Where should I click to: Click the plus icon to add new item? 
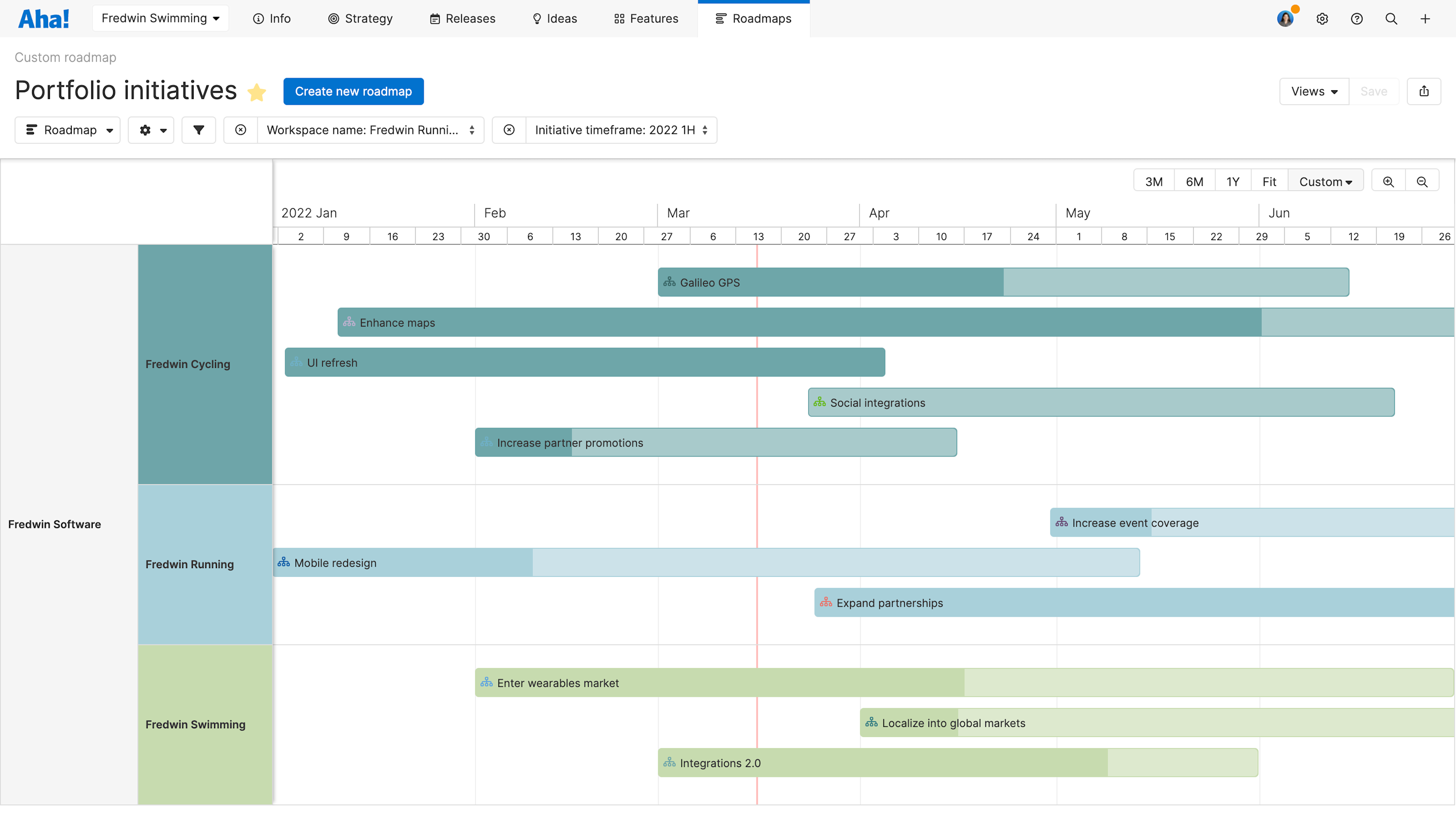click(x=1425, y=18)
